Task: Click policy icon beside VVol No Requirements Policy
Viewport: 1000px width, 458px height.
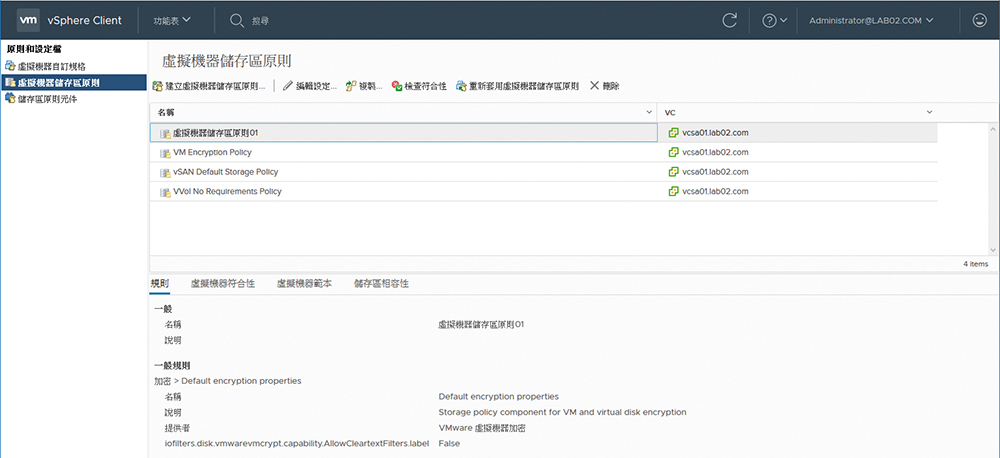Action: click(x=165, y=192)
